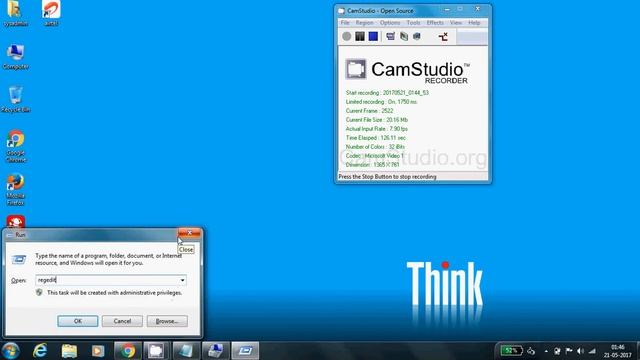Open the Effects menu in CamStudio
Screen dimensions: 640x360
pyautogui.click(x=435, y=23)
